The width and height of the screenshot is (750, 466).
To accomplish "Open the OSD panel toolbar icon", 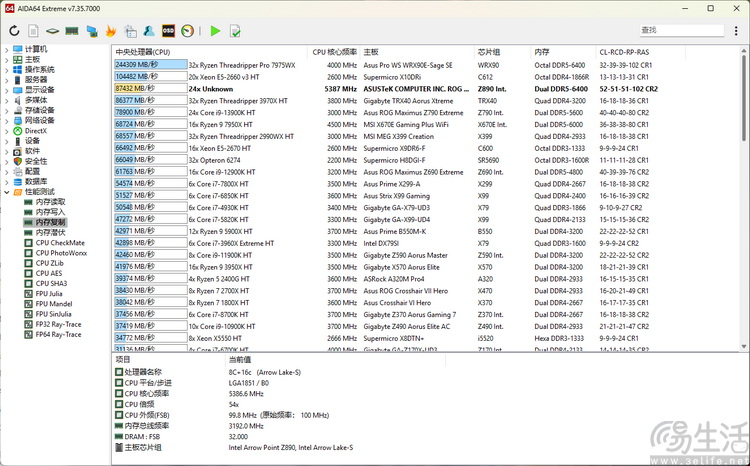I will (x=168, y=31).
